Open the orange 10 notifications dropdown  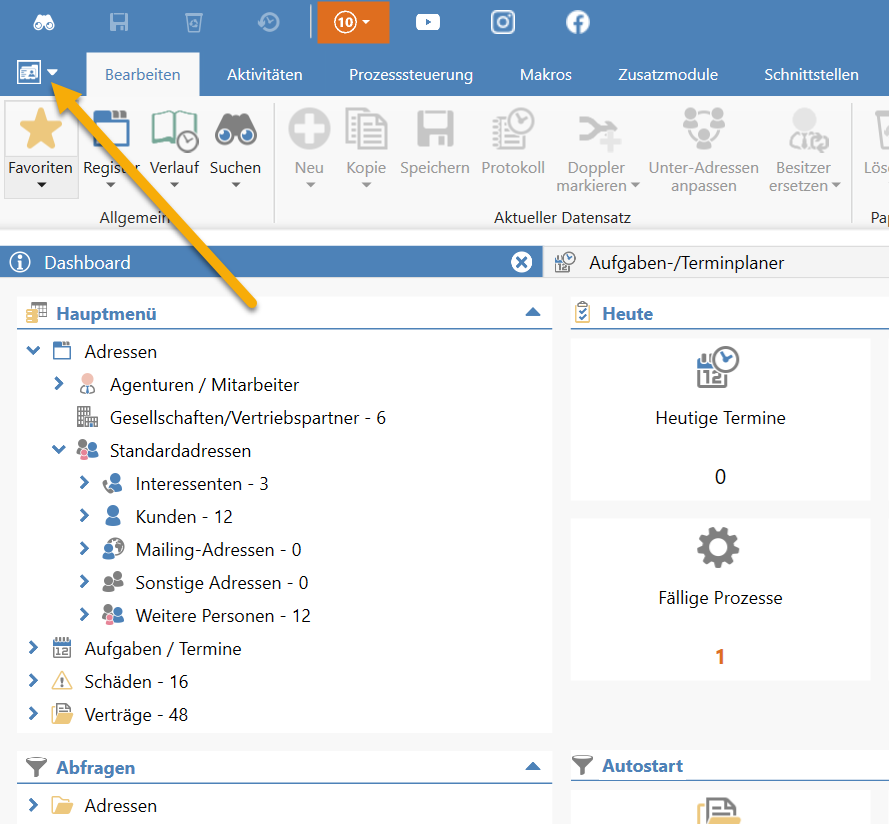coord(353,22)
